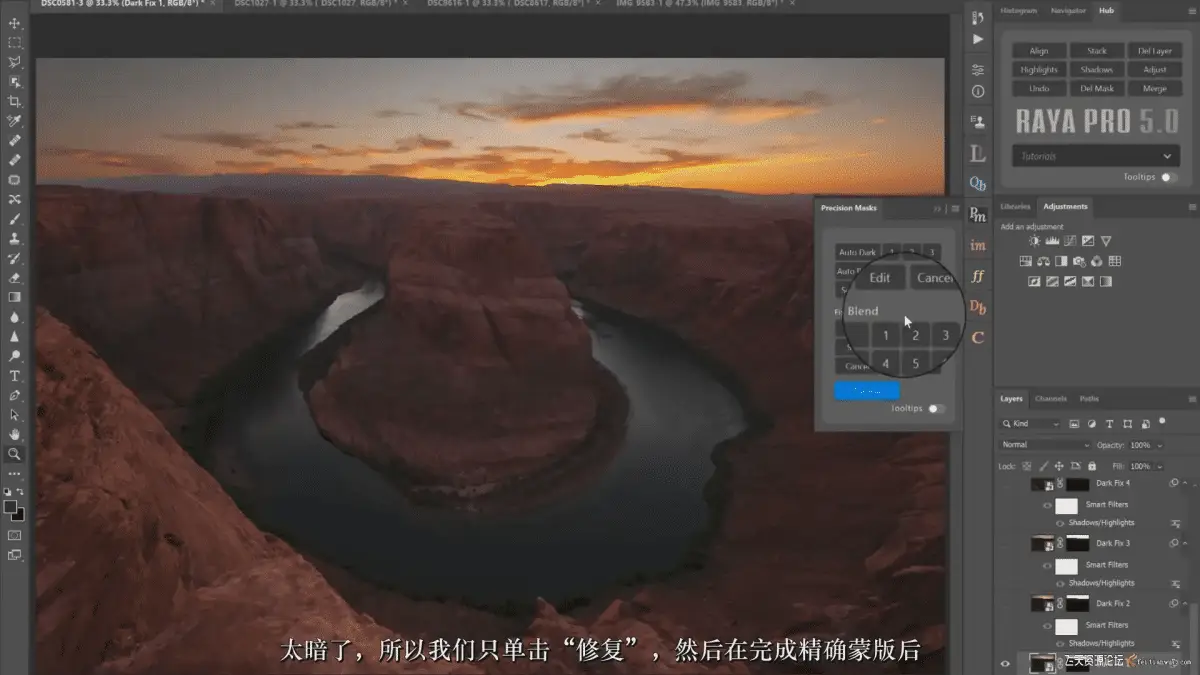Click the Del Mask button

coord(1097,89)
